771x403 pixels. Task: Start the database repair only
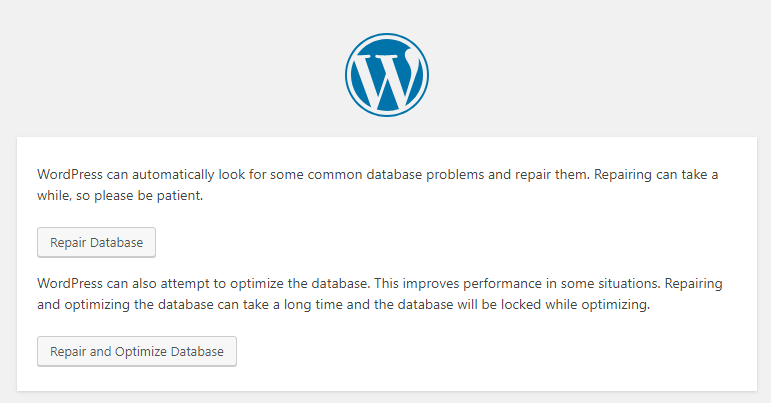96,242
